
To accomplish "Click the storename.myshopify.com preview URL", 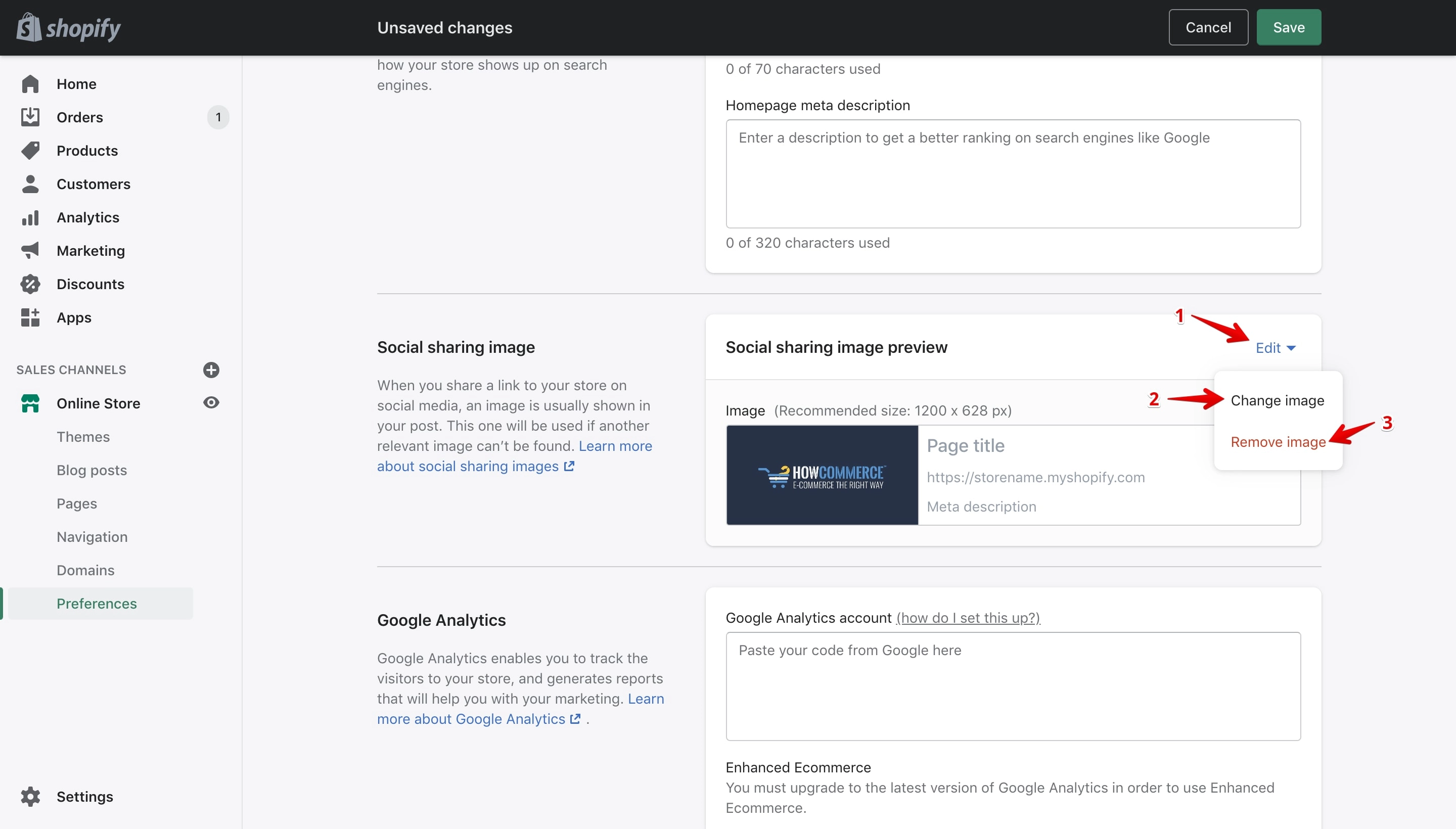I will pos(1036,477).
